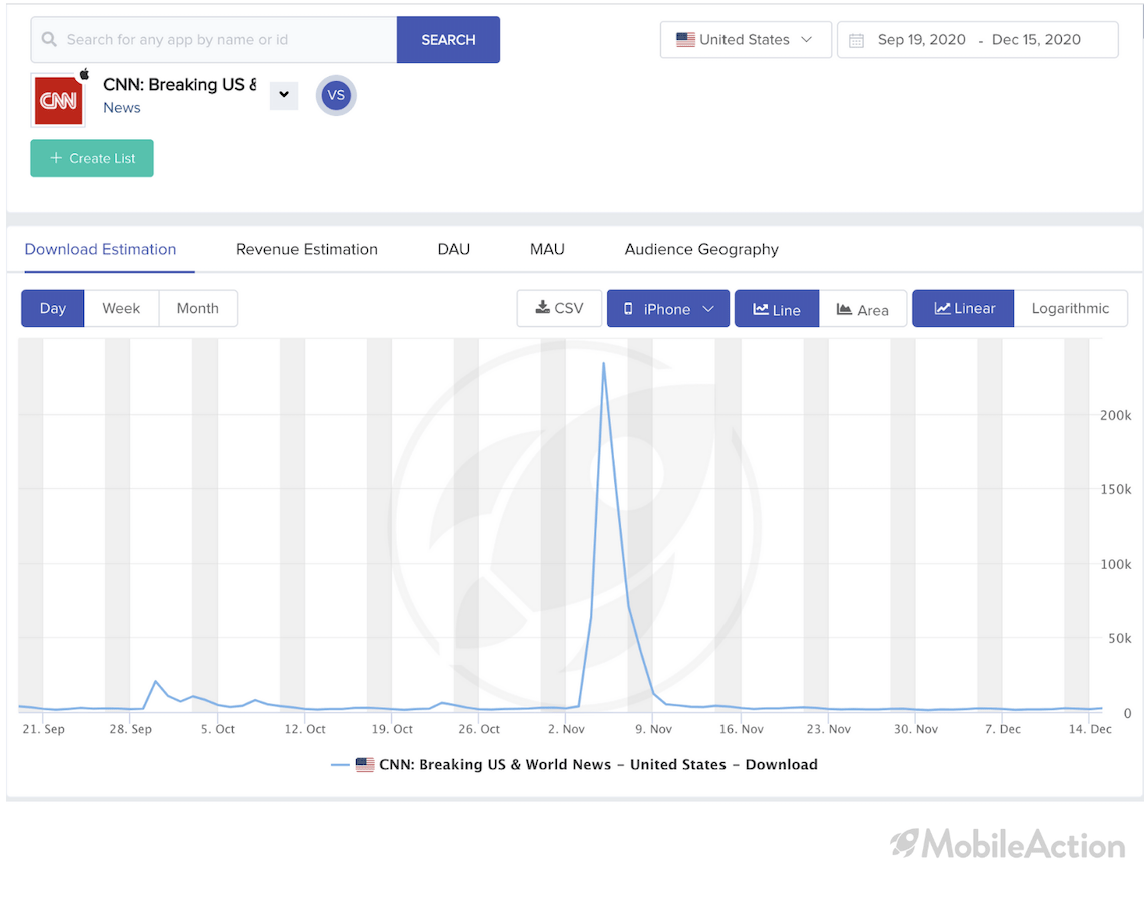Click the download peak in early November
This screenshot has height=898, width=1144.
pos(603,363)
